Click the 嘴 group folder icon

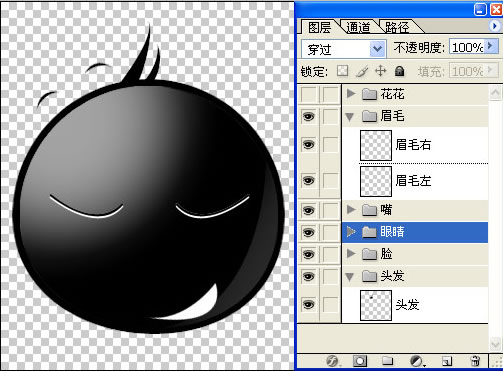point(369,210)
